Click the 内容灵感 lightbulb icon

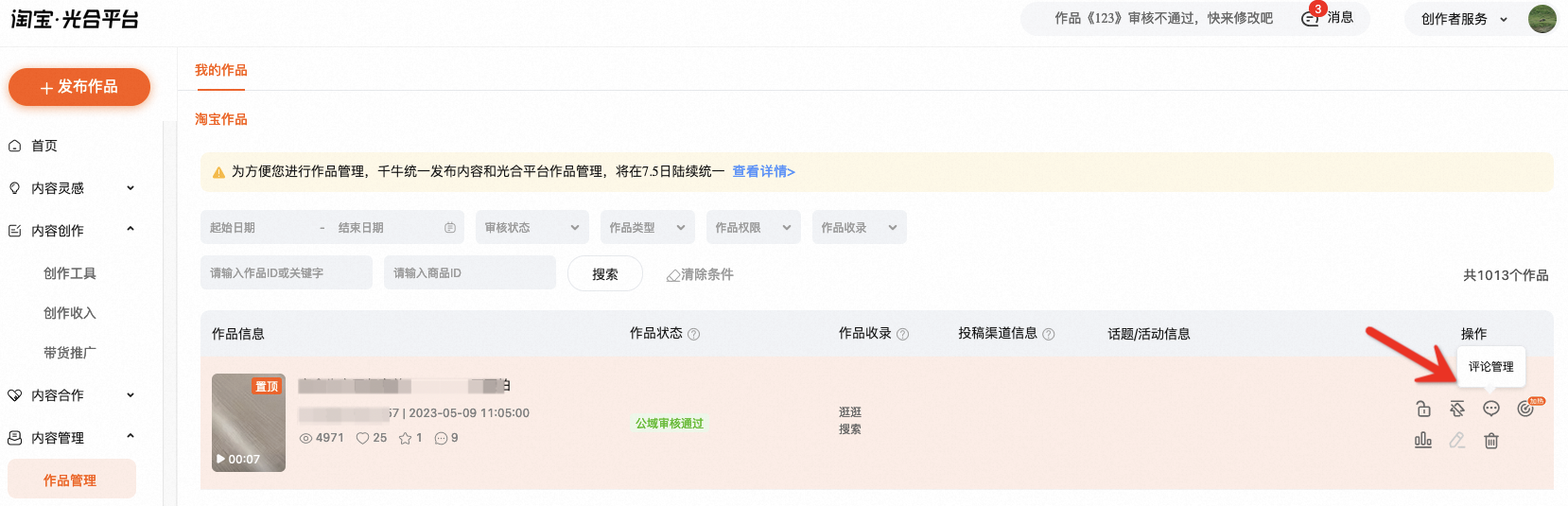tap(14, 188)
